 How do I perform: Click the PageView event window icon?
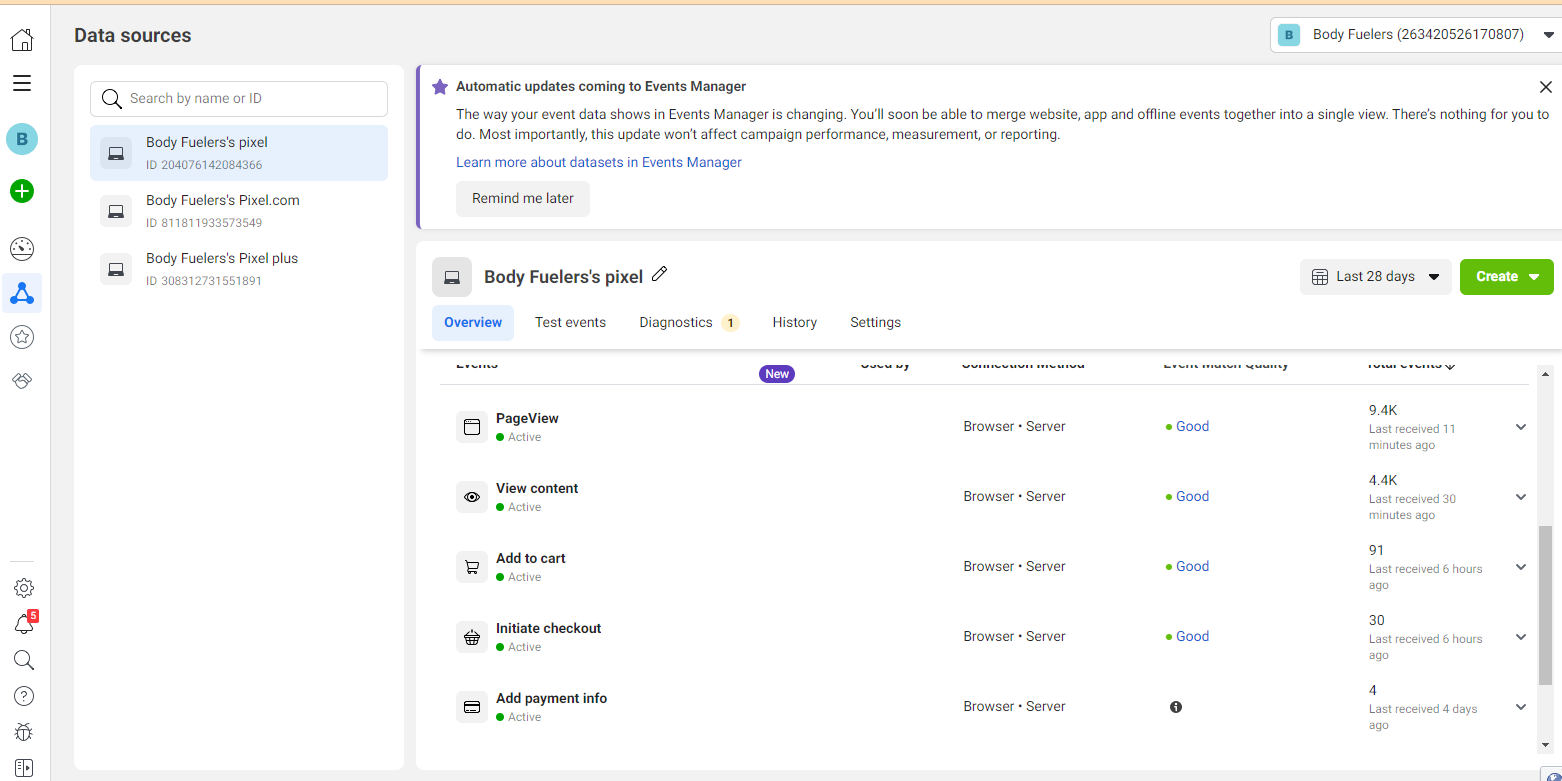472,427
